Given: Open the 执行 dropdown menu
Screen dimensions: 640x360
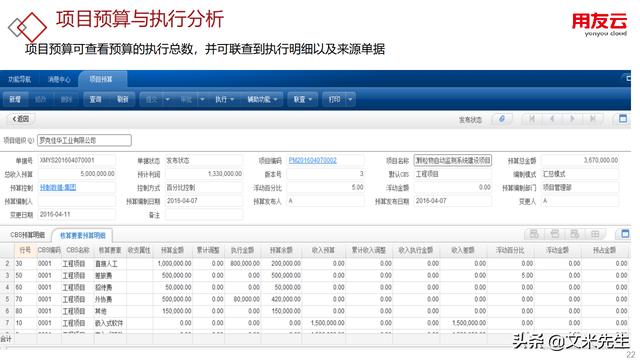Looking at the screenshot, I should pos(224,99).
